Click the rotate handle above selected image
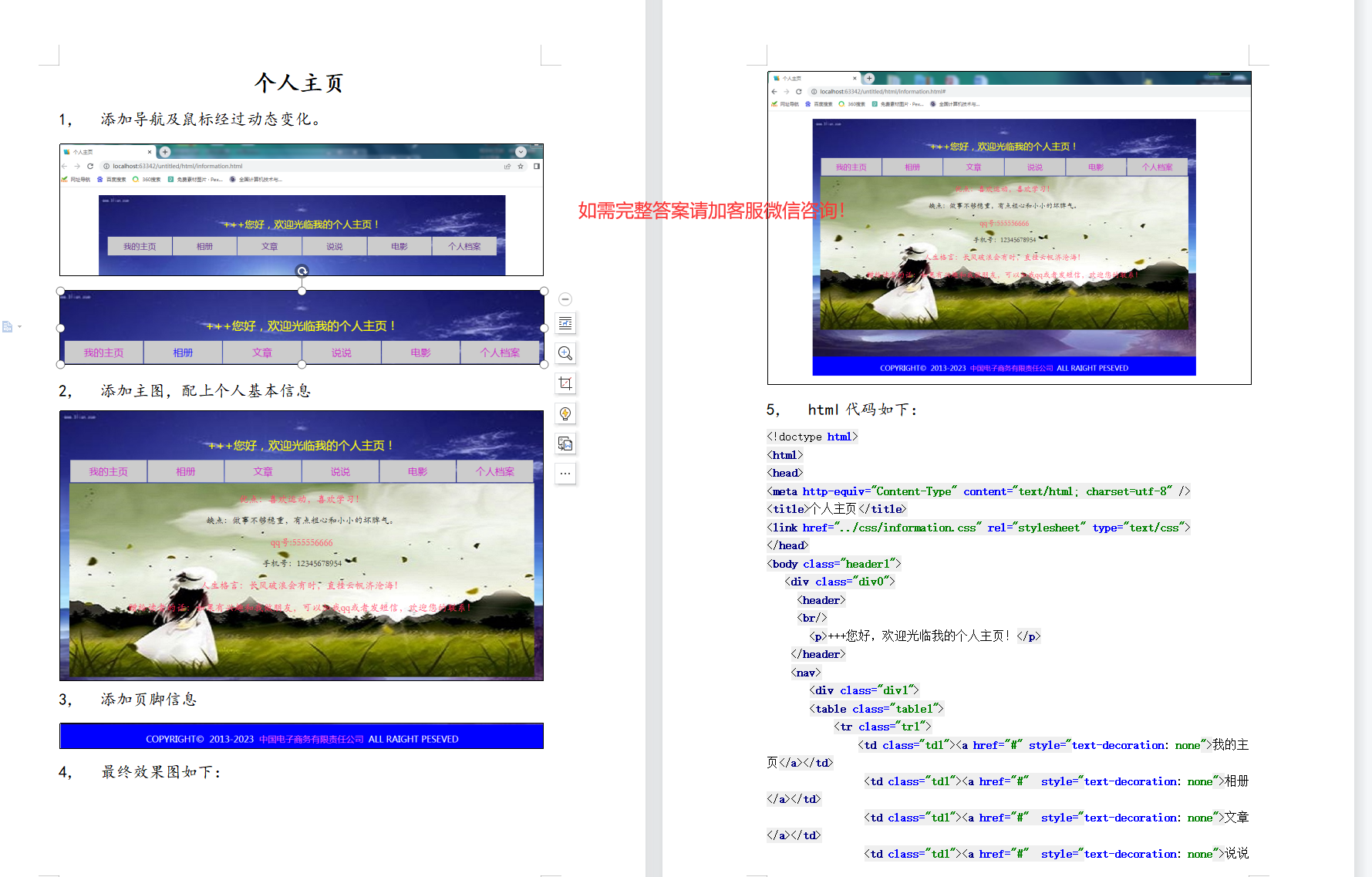Screen dimensions: 1372x877 (302, 271)
